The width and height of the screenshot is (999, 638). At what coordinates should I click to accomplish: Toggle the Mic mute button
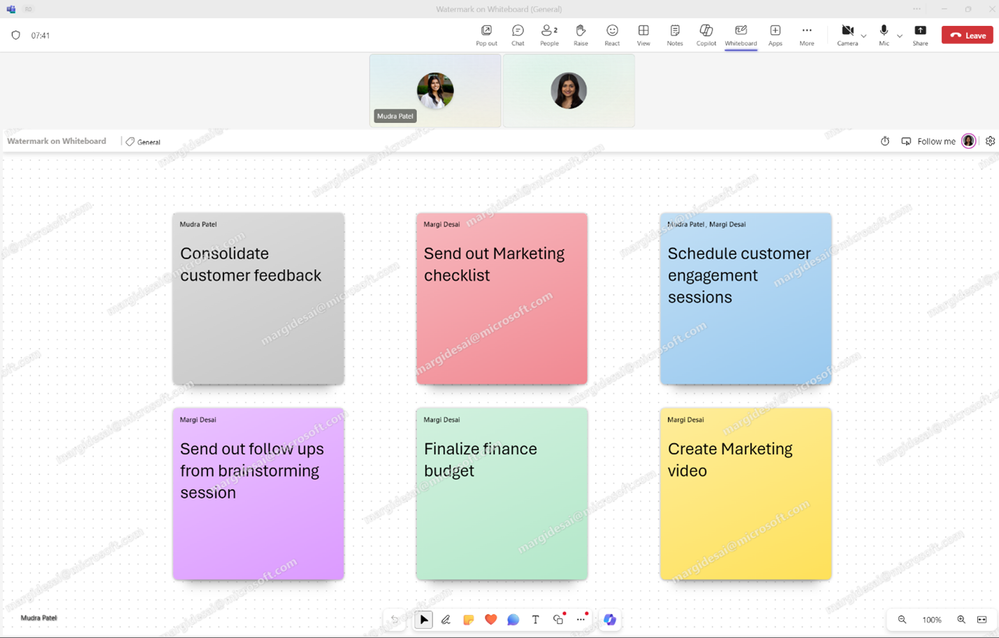884,35
